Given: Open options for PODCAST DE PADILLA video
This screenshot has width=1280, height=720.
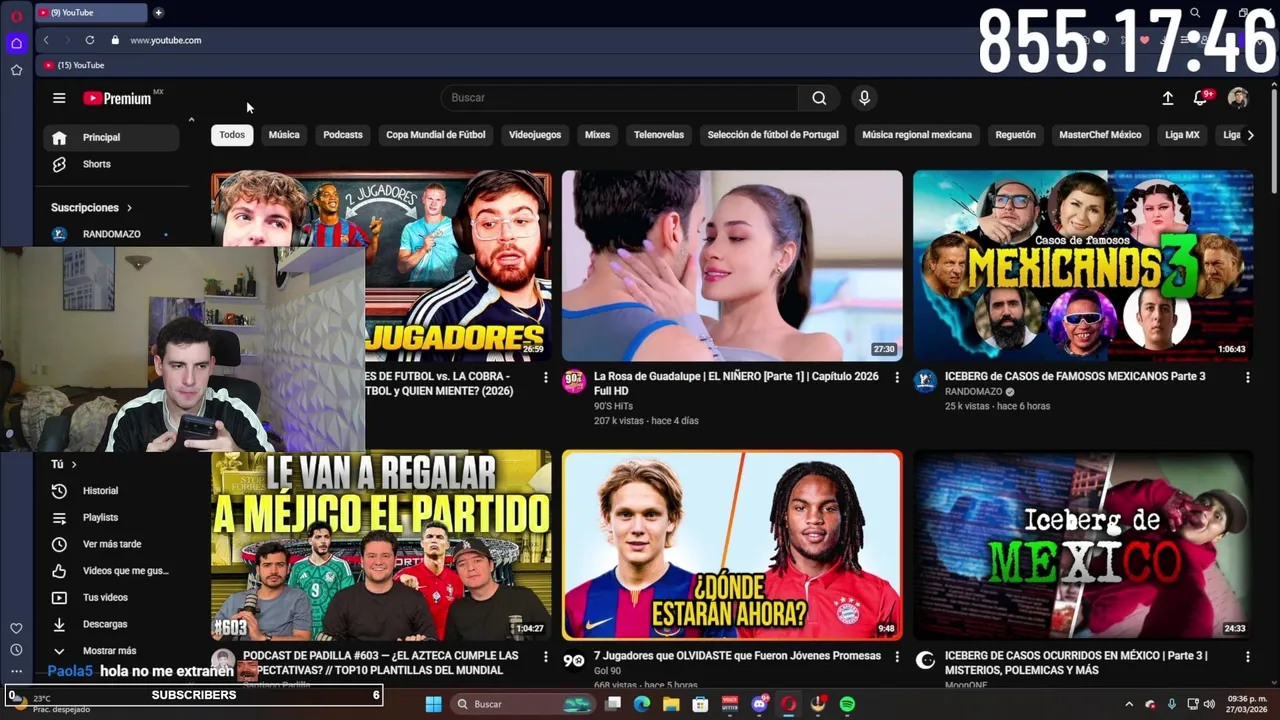Looking at the screenshot, I should click(x=545, y=657).
